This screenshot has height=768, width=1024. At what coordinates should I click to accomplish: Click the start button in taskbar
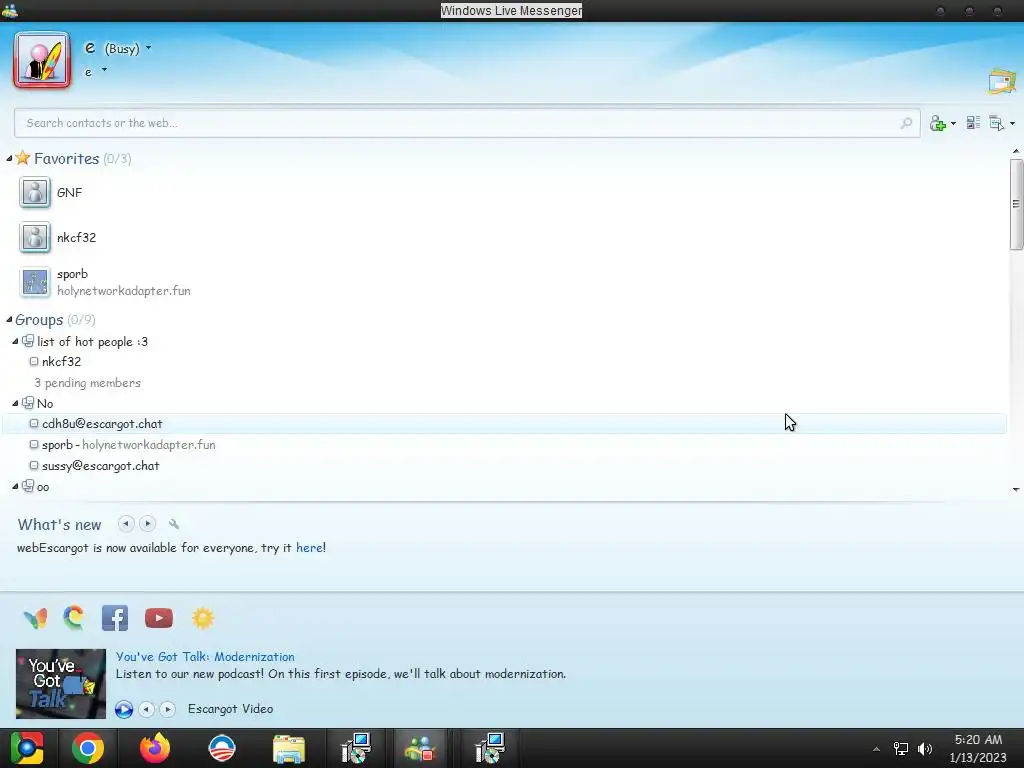tap(27, 748)
